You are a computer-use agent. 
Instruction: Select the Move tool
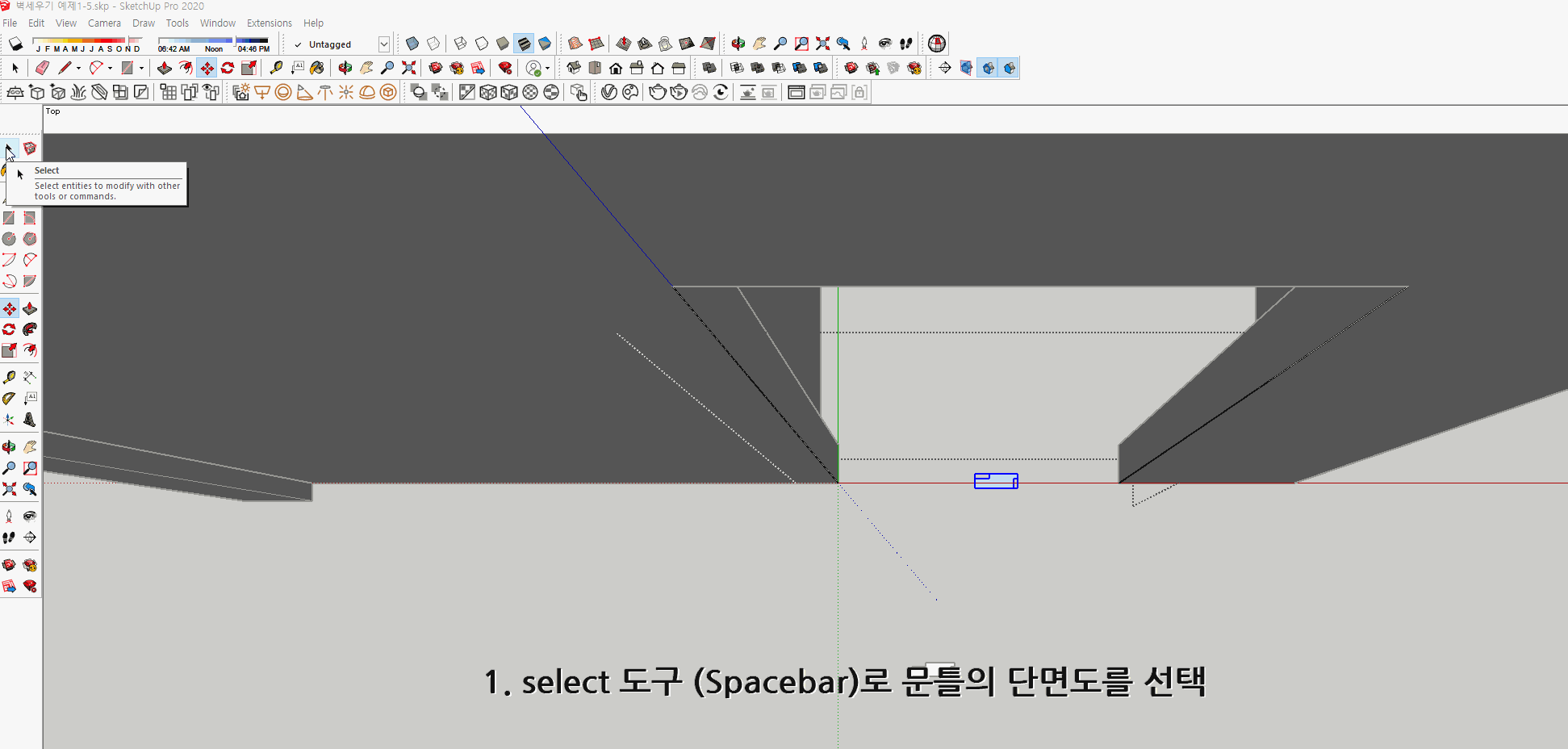click(x=207, y=68)
